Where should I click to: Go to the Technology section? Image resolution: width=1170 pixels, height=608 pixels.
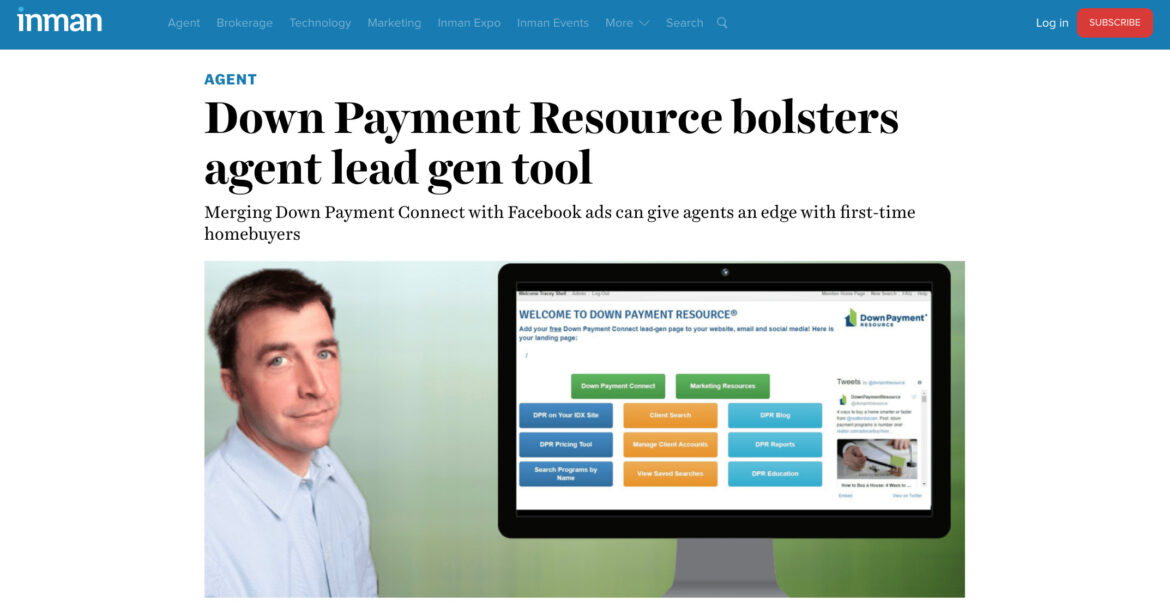tap(320, 23)
